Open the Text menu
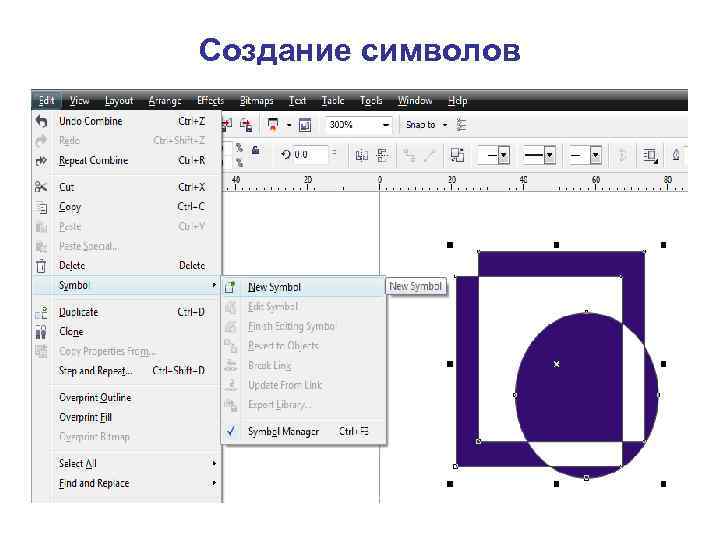Viewport: 720px width, 540px height. (297, 100)
